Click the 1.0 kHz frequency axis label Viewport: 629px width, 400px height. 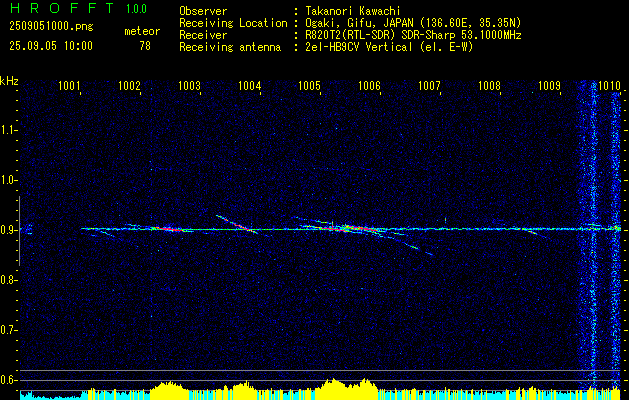(8, 180)
